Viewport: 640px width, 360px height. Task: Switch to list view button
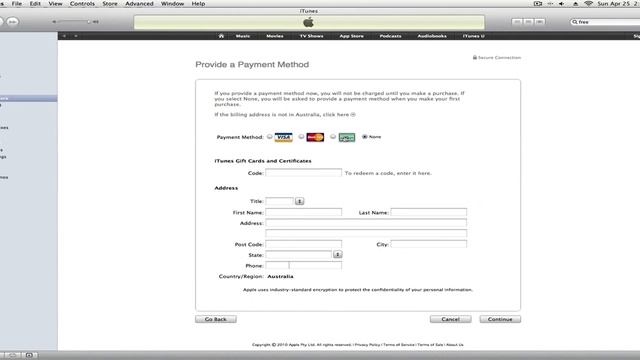517,22
